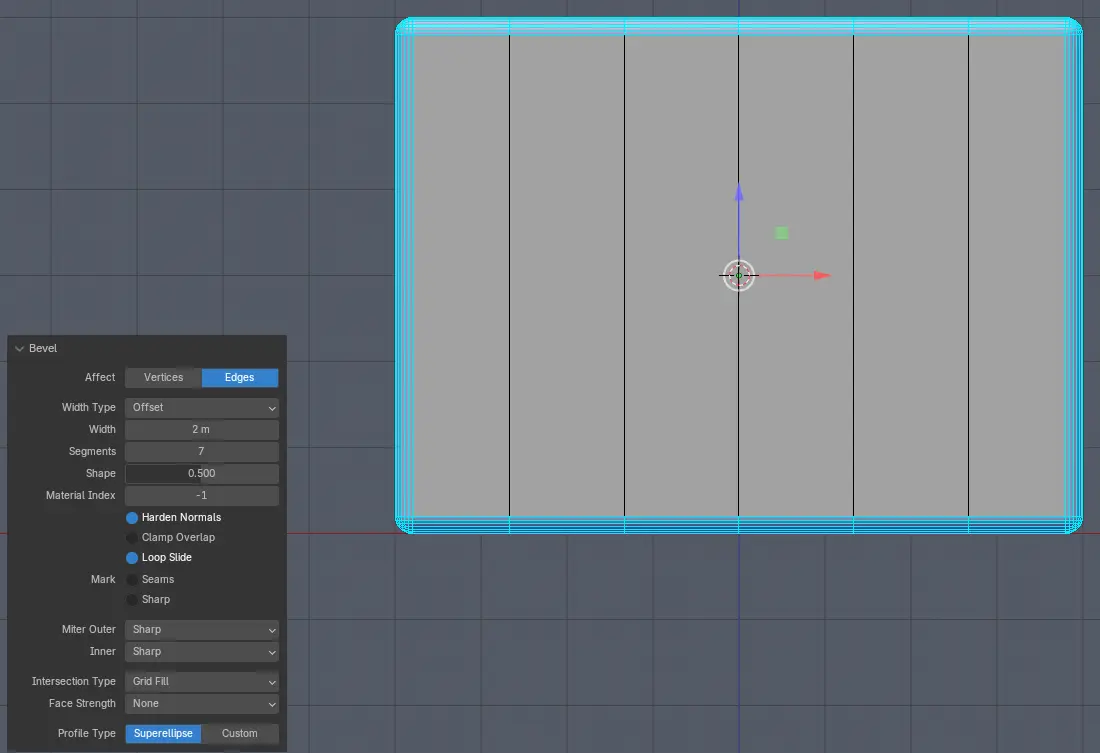Open the Width Type dropdown
The image size is (1100, 753).
point(201,408)
